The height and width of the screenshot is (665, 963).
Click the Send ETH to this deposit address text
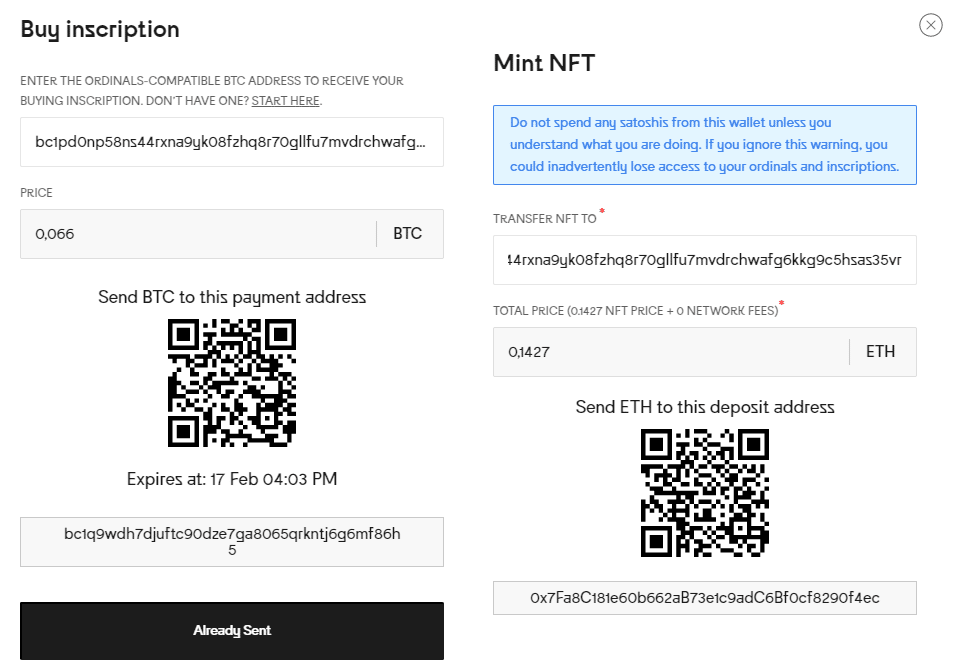704,407
